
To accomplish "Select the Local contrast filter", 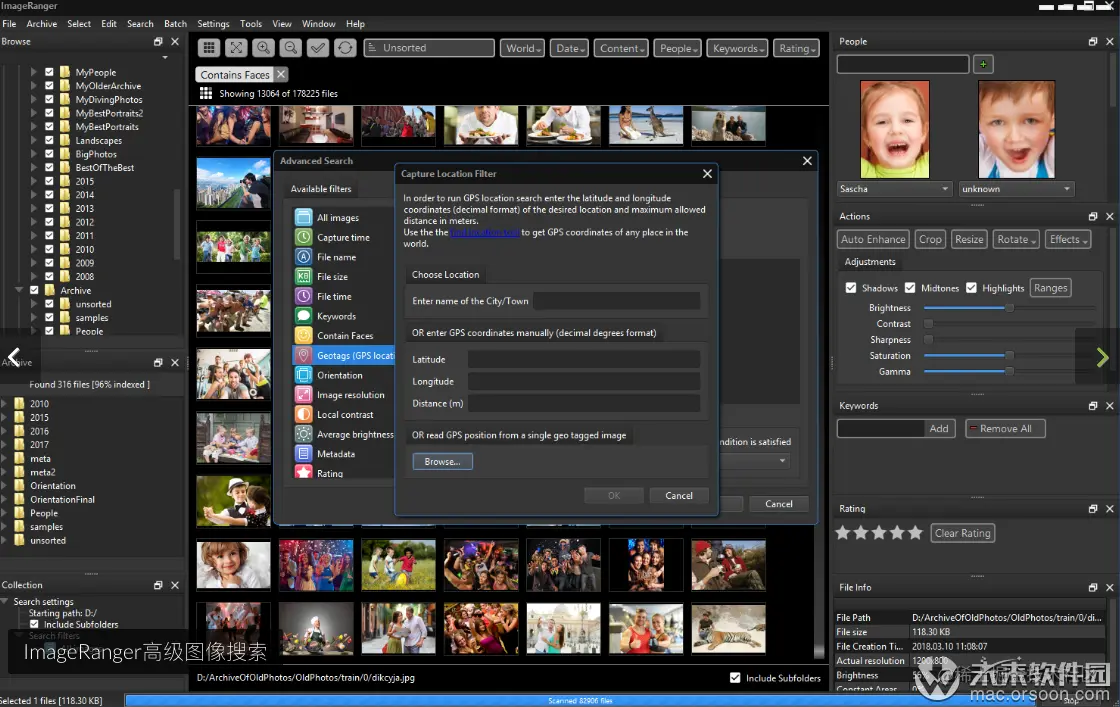I will 343,415.
